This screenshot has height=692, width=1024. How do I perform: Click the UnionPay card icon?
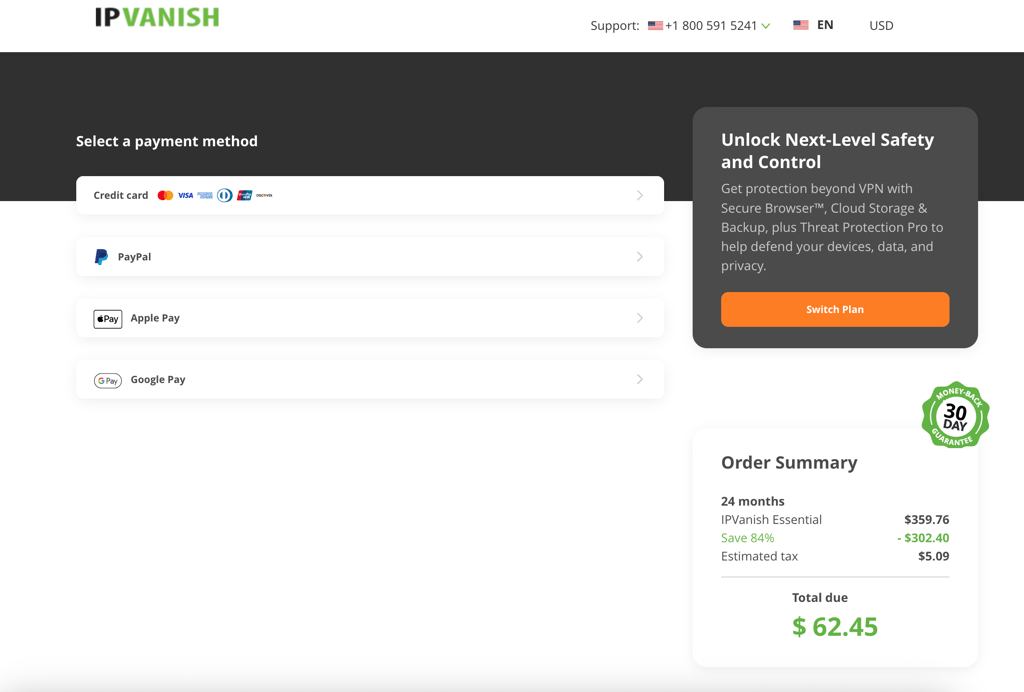(x=244, y=195)
